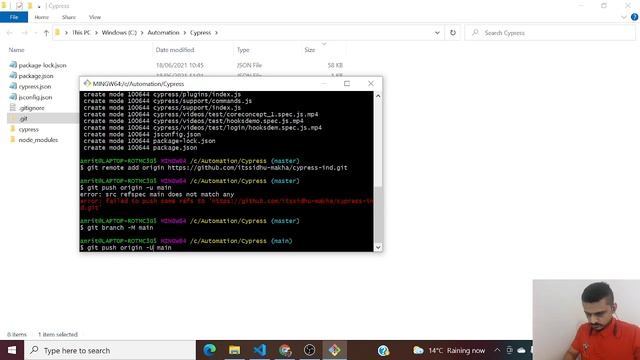
Task: Go up one folder level arrow
Action: tap(46, 33)
